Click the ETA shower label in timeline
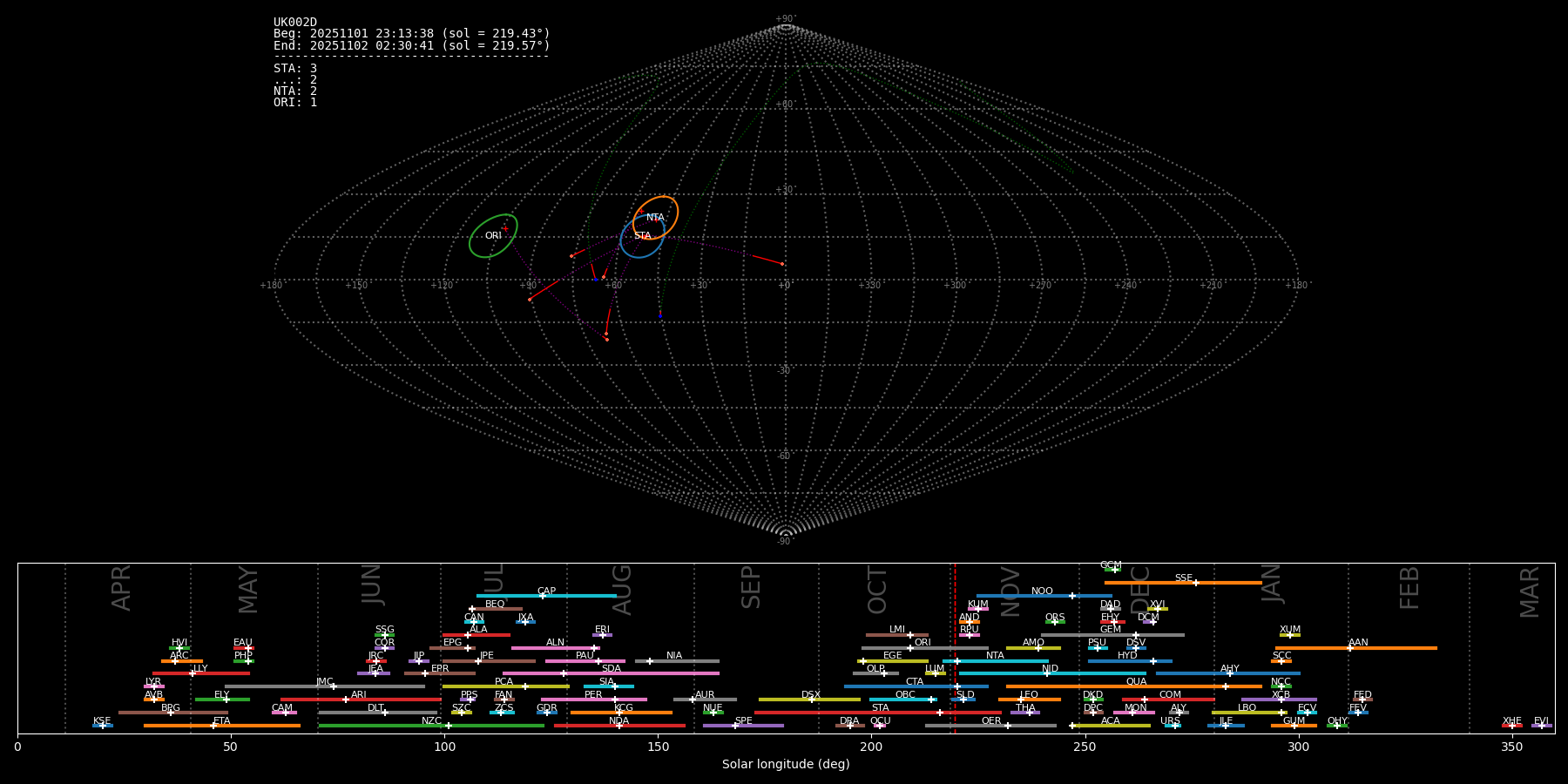The image size is (1568, 784). [222, 721]
